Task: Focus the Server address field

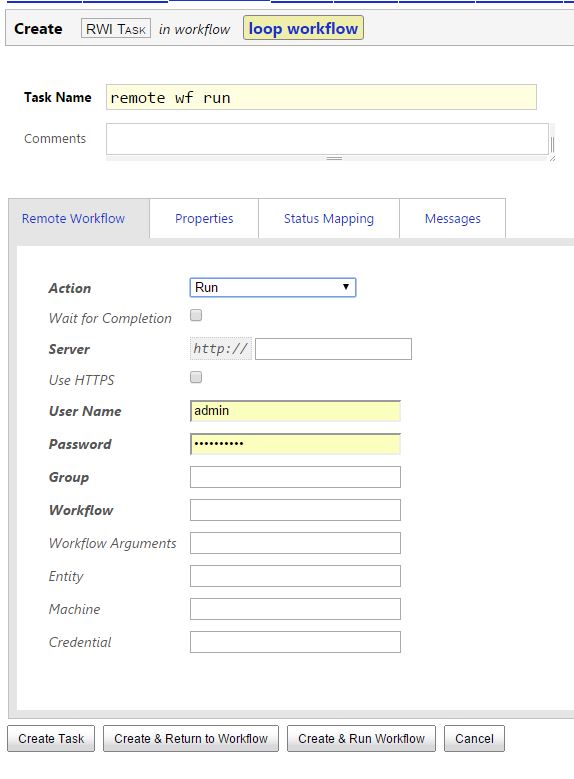Action: pos(333,349)
